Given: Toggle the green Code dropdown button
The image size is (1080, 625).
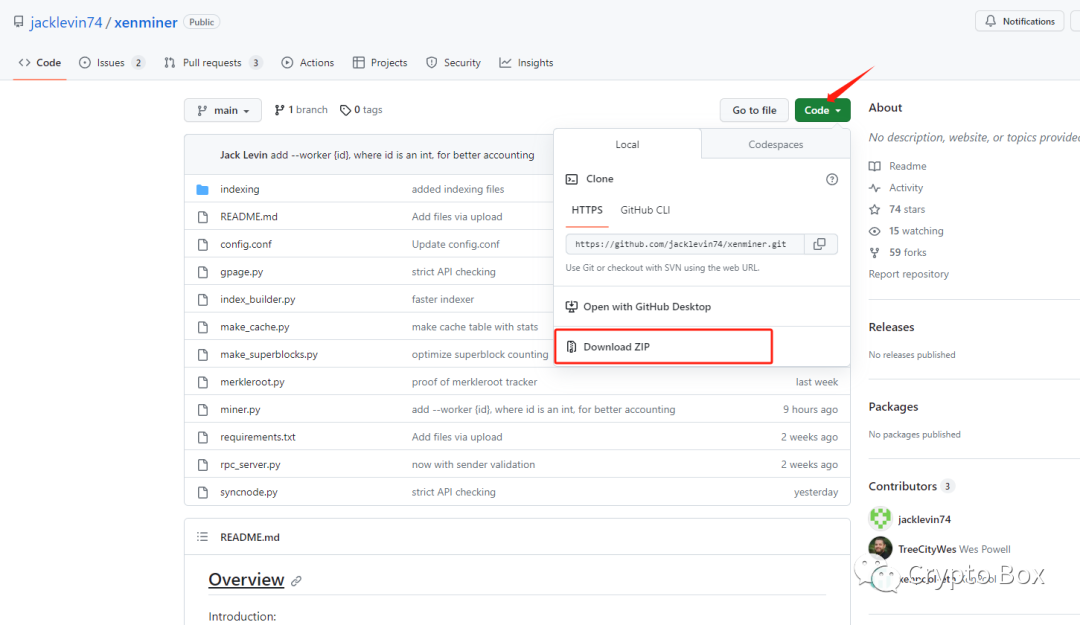Looking at the screenshot, I should tap(822, 110).
